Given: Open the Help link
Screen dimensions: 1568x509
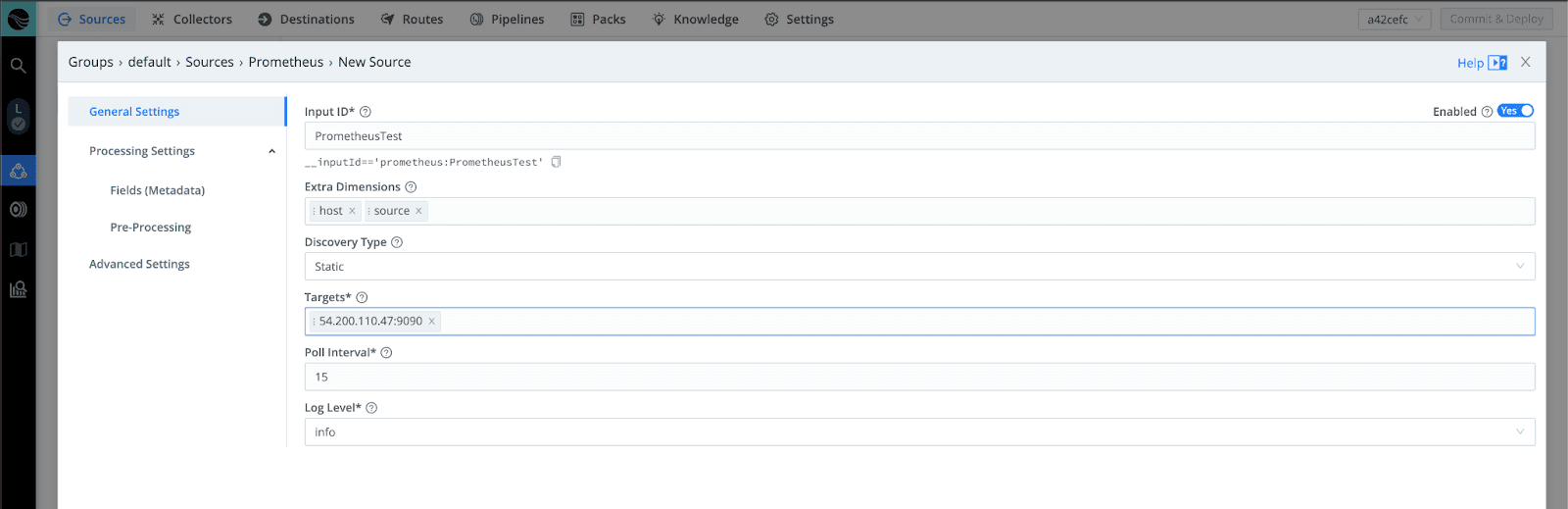Looking at the screenshot, I should point(1470,63).
